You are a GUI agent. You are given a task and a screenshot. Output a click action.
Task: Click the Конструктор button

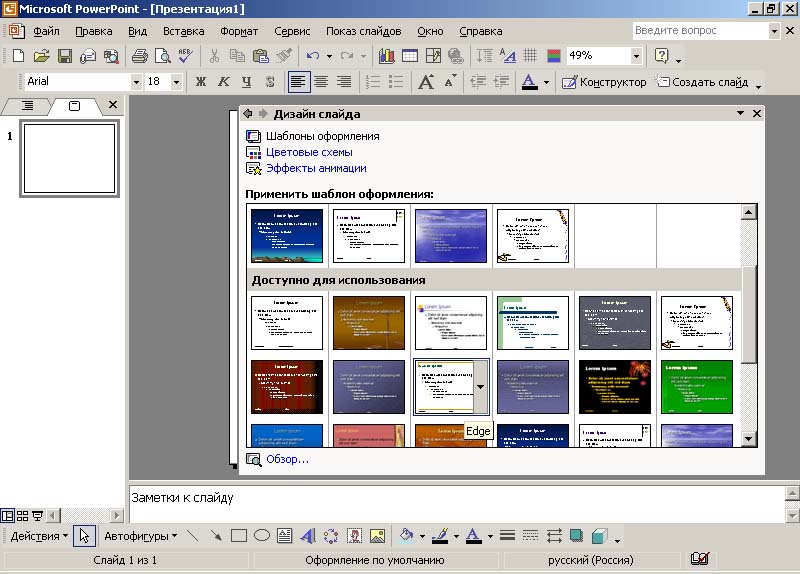[x=604, y=82]
